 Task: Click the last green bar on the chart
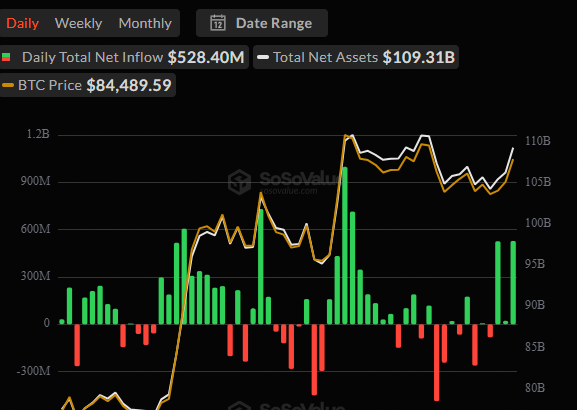point(513,283)
